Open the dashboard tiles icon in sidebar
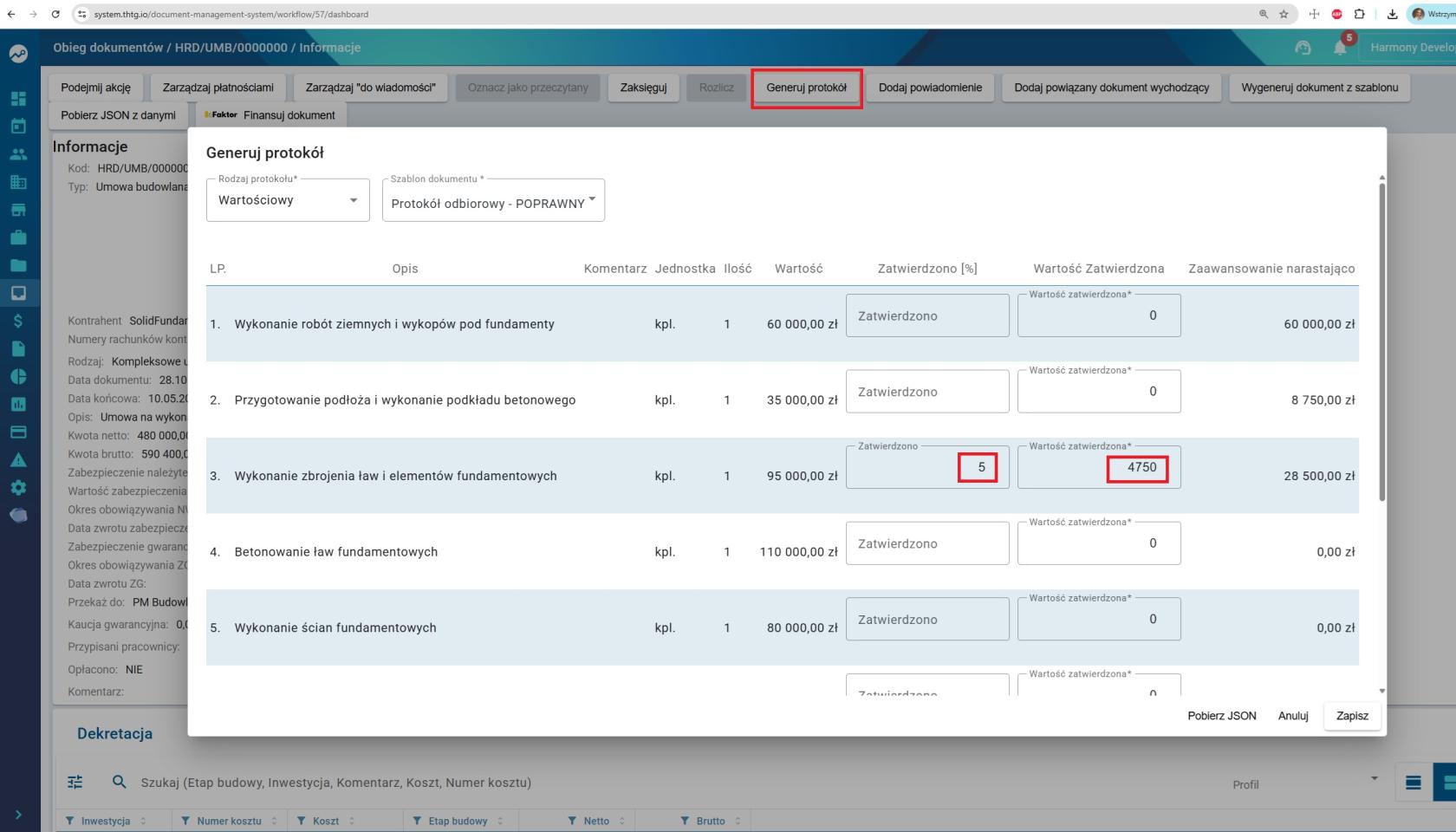This screenshot has width=1456, height=832. [x=18, y=99]
